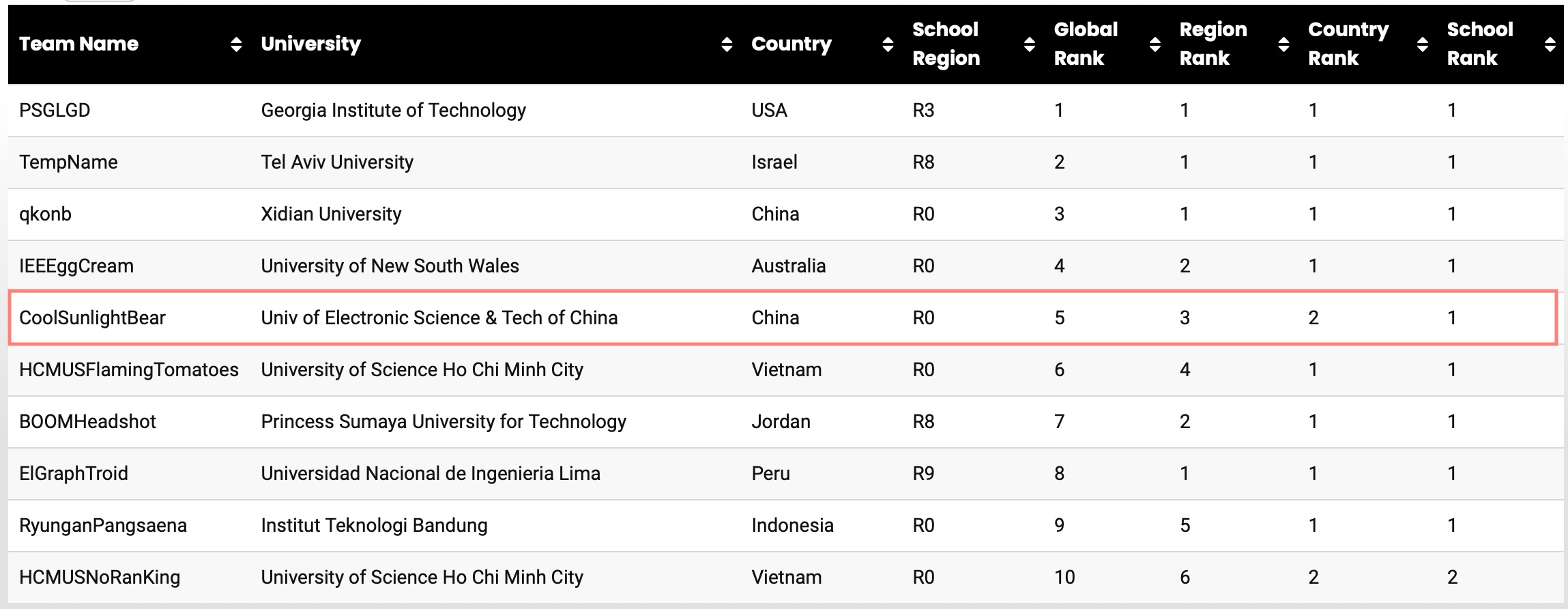Click HCMUSFlamingTomatoes team name
The width and height of the screenshot is (1568, 609).
tap(129, 369)
